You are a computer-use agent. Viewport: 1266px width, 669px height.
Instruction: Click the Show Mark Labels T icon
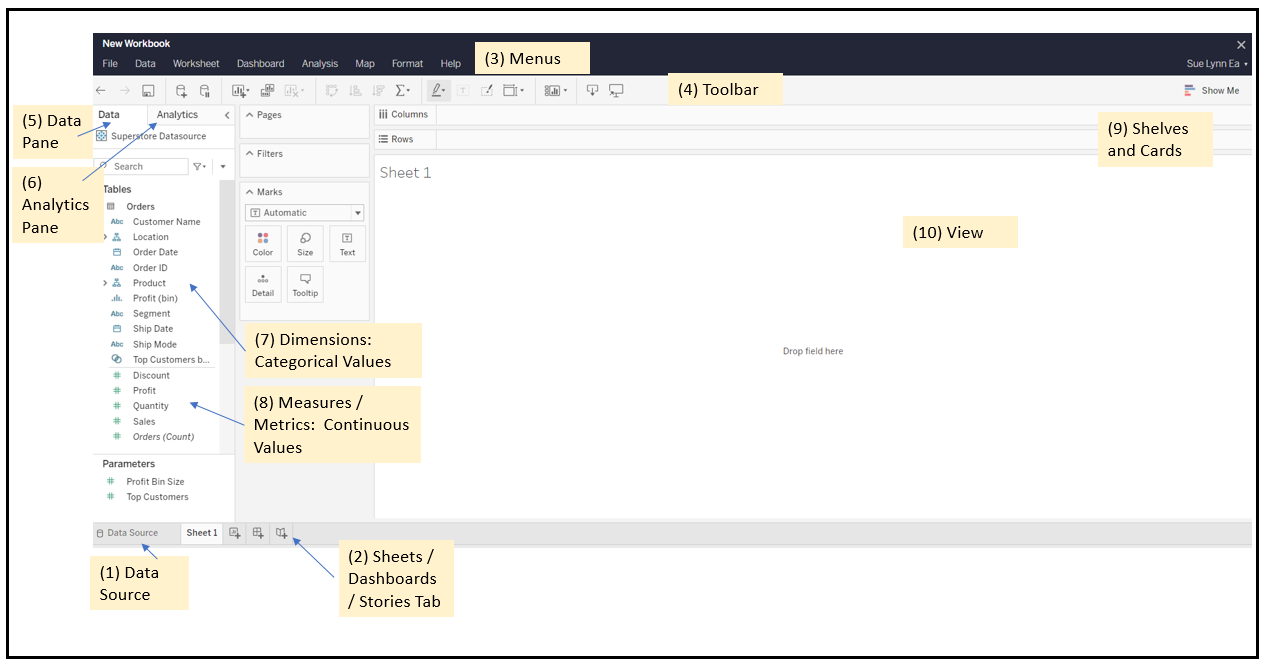(x=463, y=90)
